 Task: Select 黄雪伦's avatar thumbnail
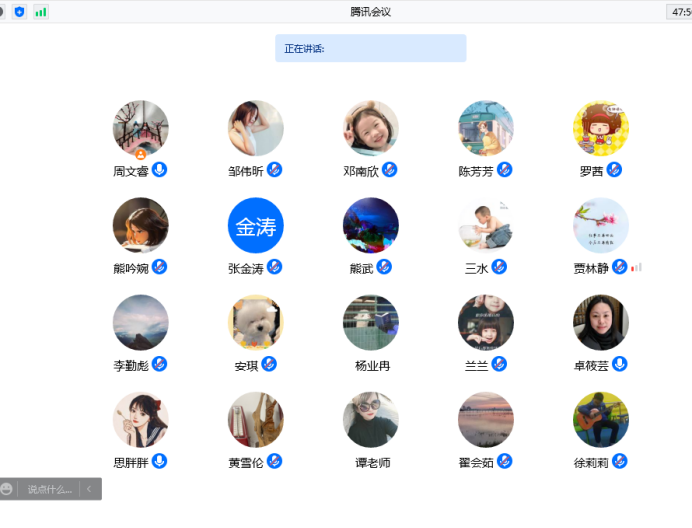coord(256,419)
